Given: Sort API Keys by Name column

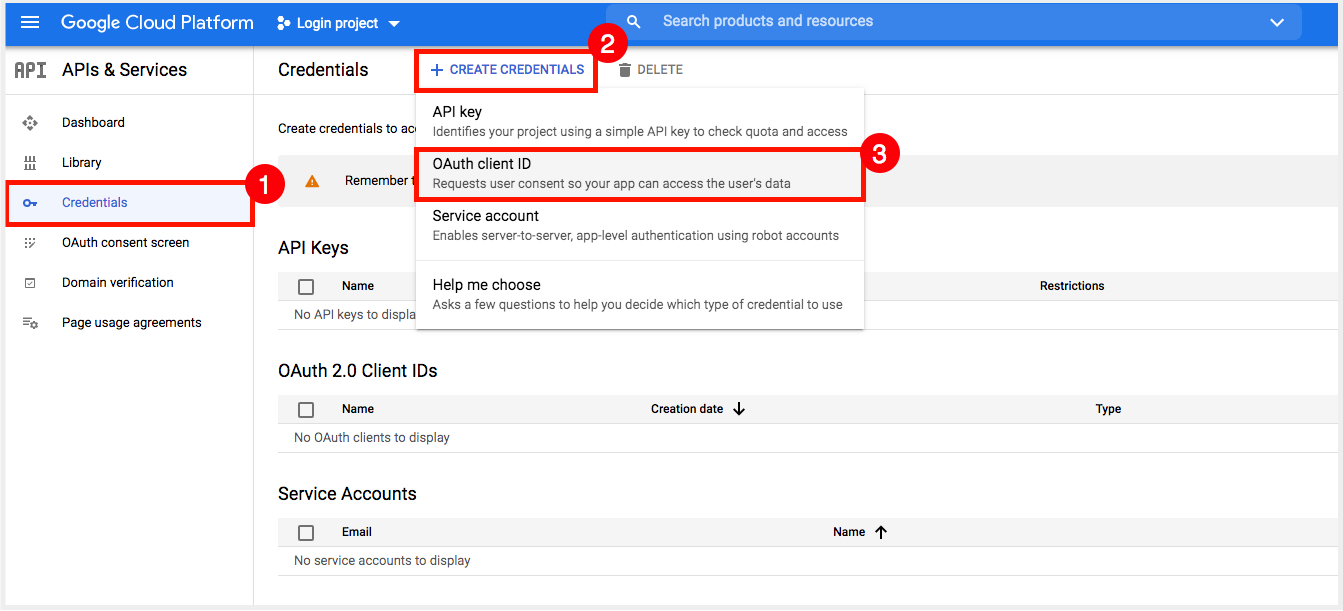Looking at the screenshot, I should point(358,286).
